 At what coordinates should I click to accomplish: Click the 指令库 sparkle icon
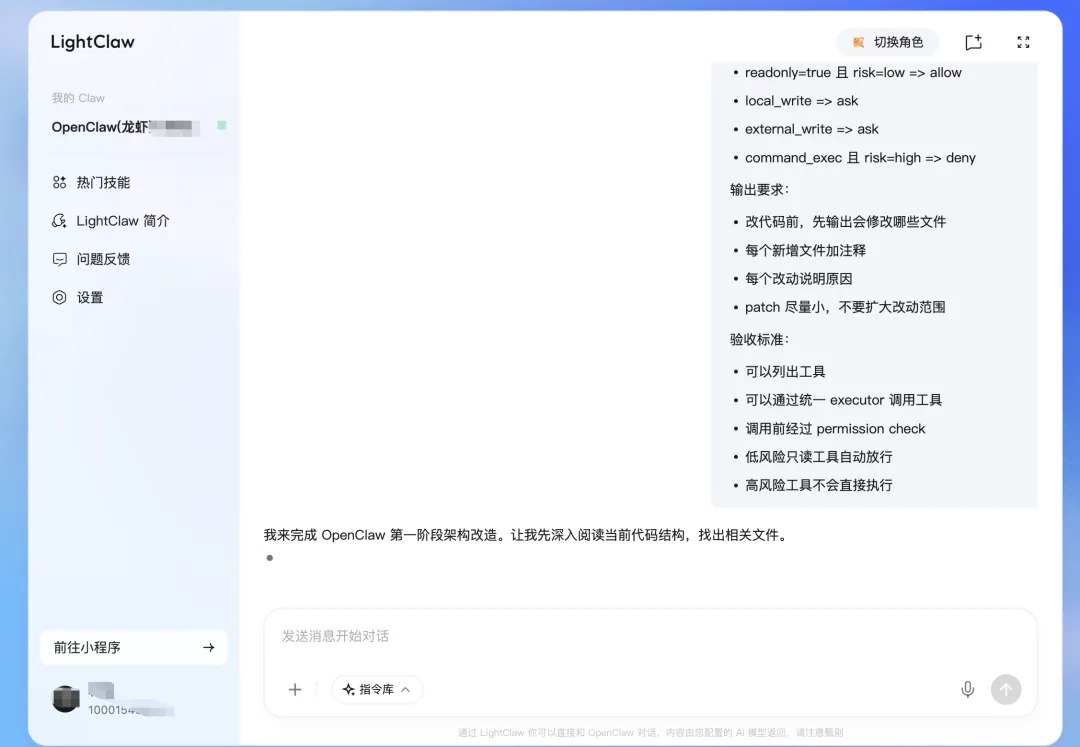349,689
